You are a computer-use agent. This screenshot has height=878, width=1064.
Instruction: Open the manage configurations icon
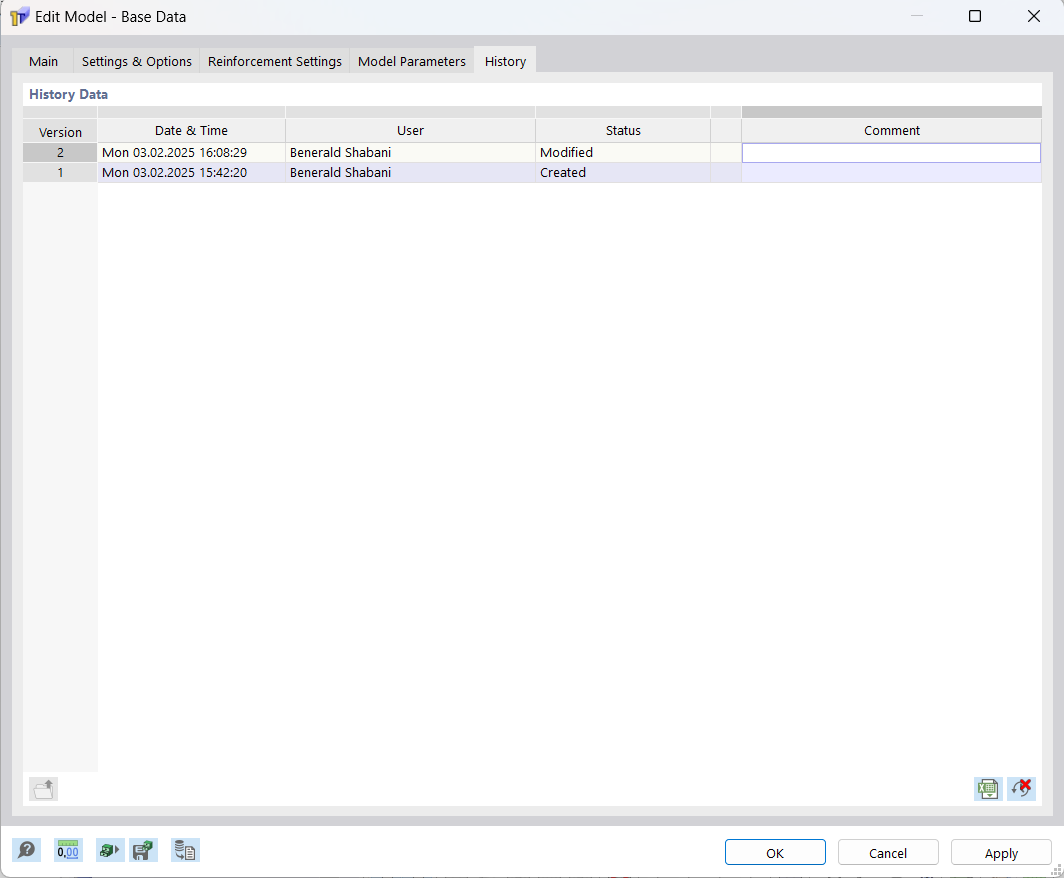click(x=185, y=849)
